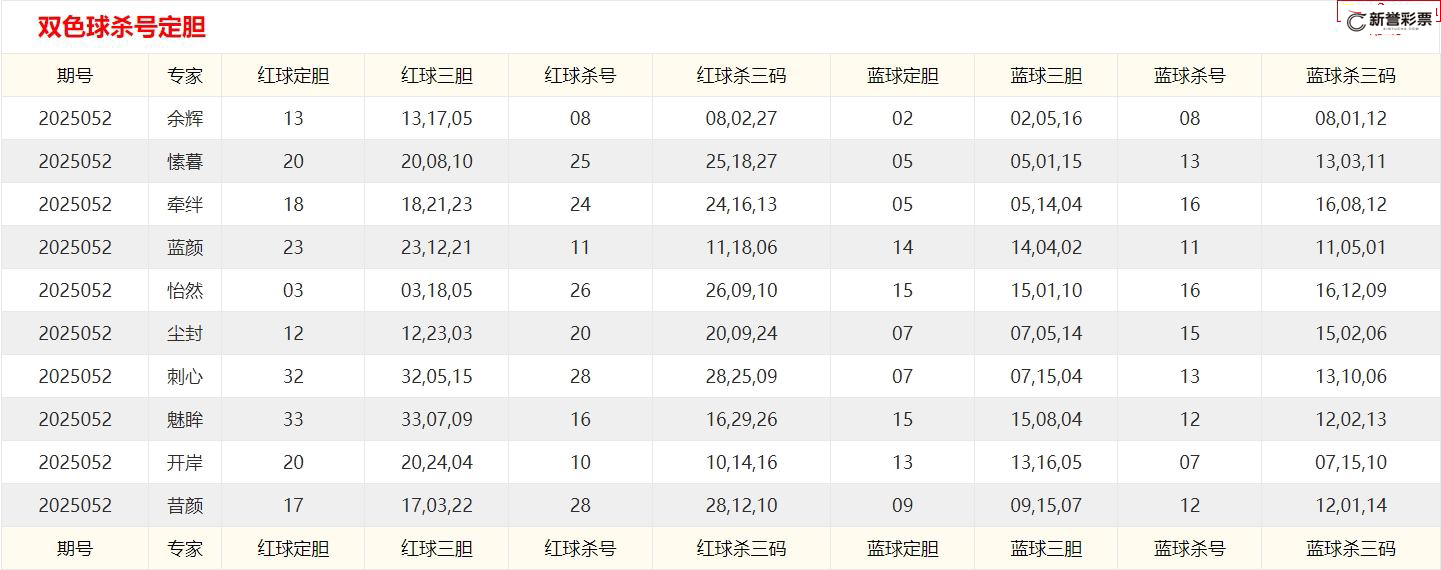1441x570 pixels.
Task: Click 尘封's 红球杀三码 value 20,09,24
Action: click(741, 333)
